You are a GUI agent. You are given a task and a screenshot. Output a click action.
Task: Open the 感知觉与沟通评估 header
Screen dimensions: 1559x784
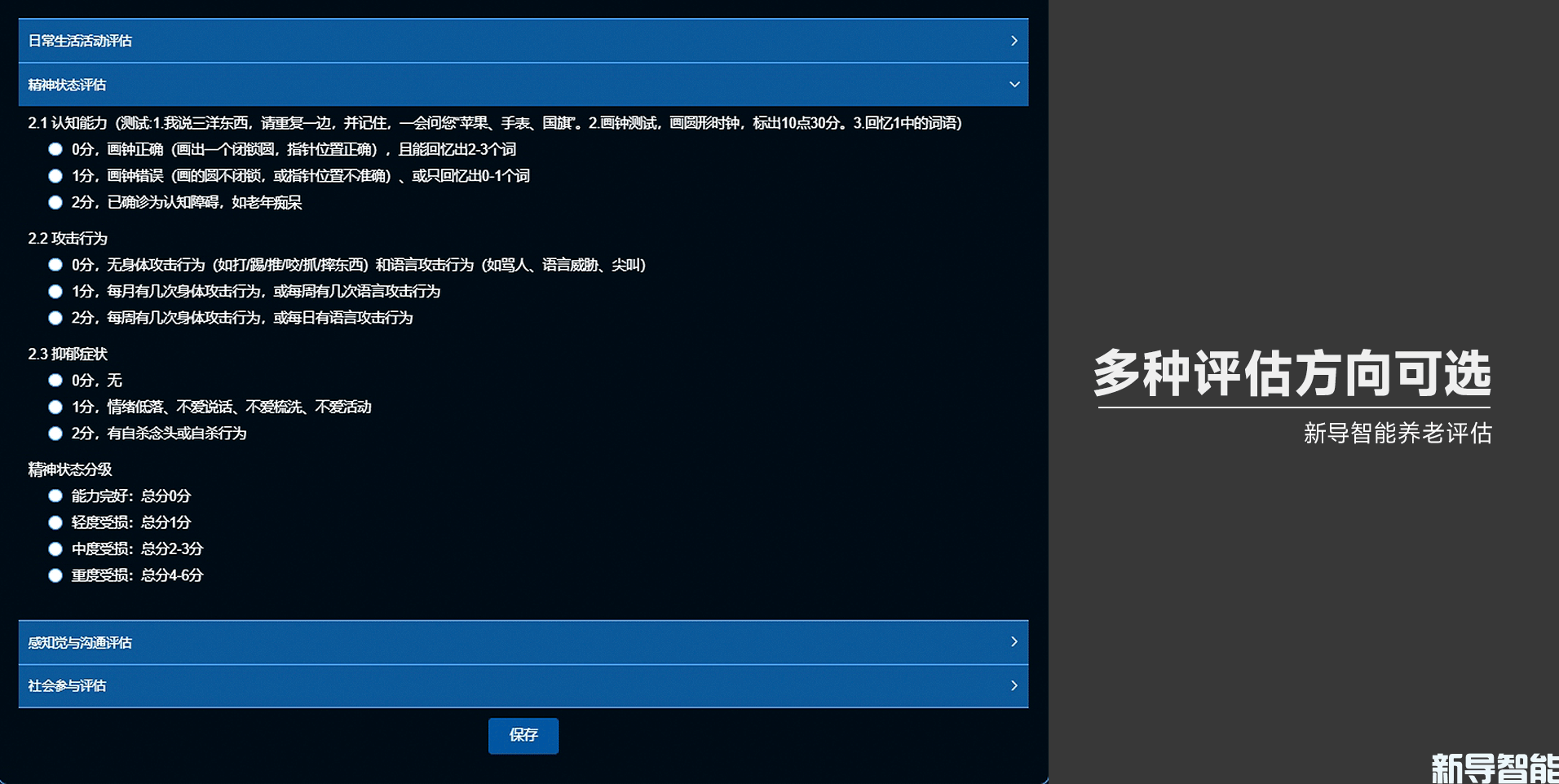[523, 642]
